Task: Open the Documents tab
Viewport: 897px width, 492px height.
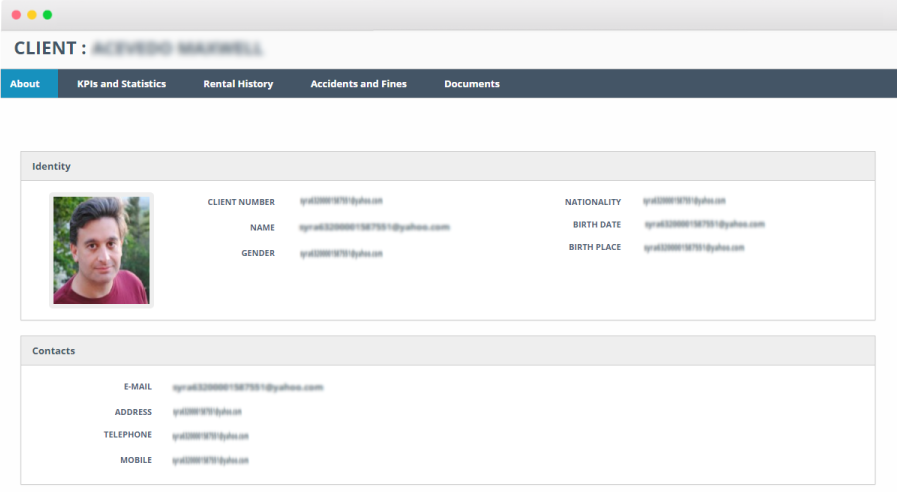Action: point(472,84)
